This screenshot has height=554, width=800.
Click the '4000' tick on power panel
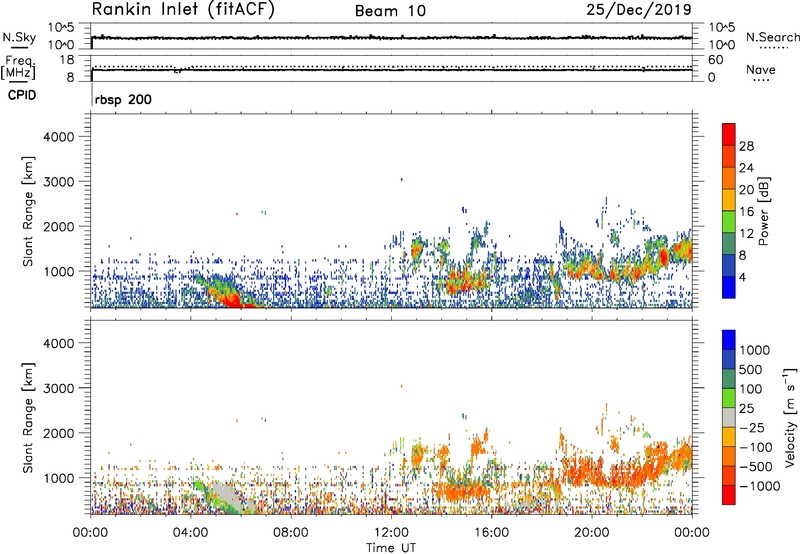click(x=58, y=137)
